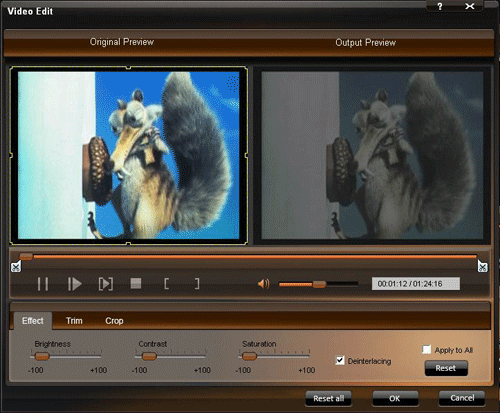Set trim start with left bracket

pyautogui.click(x=166, y=284)
